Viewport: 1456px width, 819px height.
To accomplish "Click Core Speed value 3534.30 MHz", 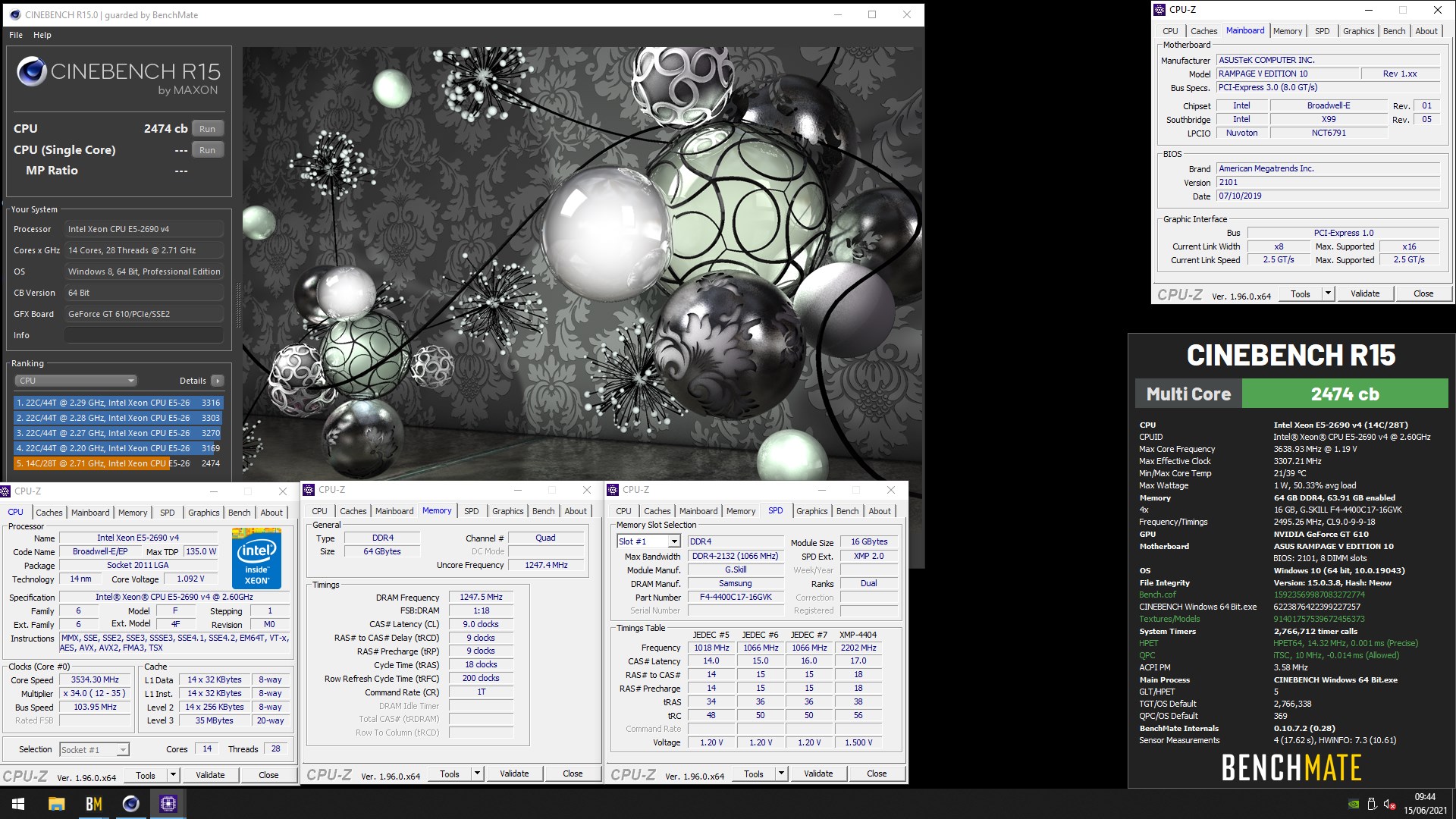I will tap(95, 679).
